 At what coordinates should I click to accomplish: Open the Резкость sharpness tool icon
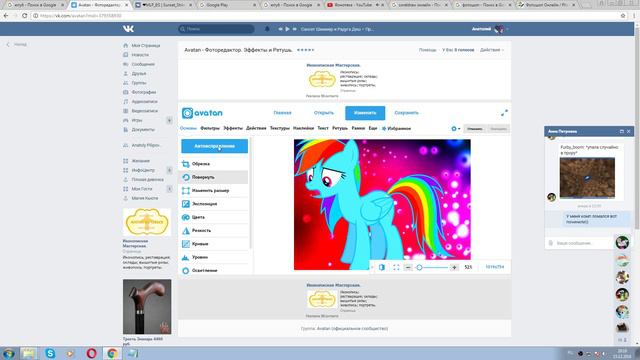[186, 231]
